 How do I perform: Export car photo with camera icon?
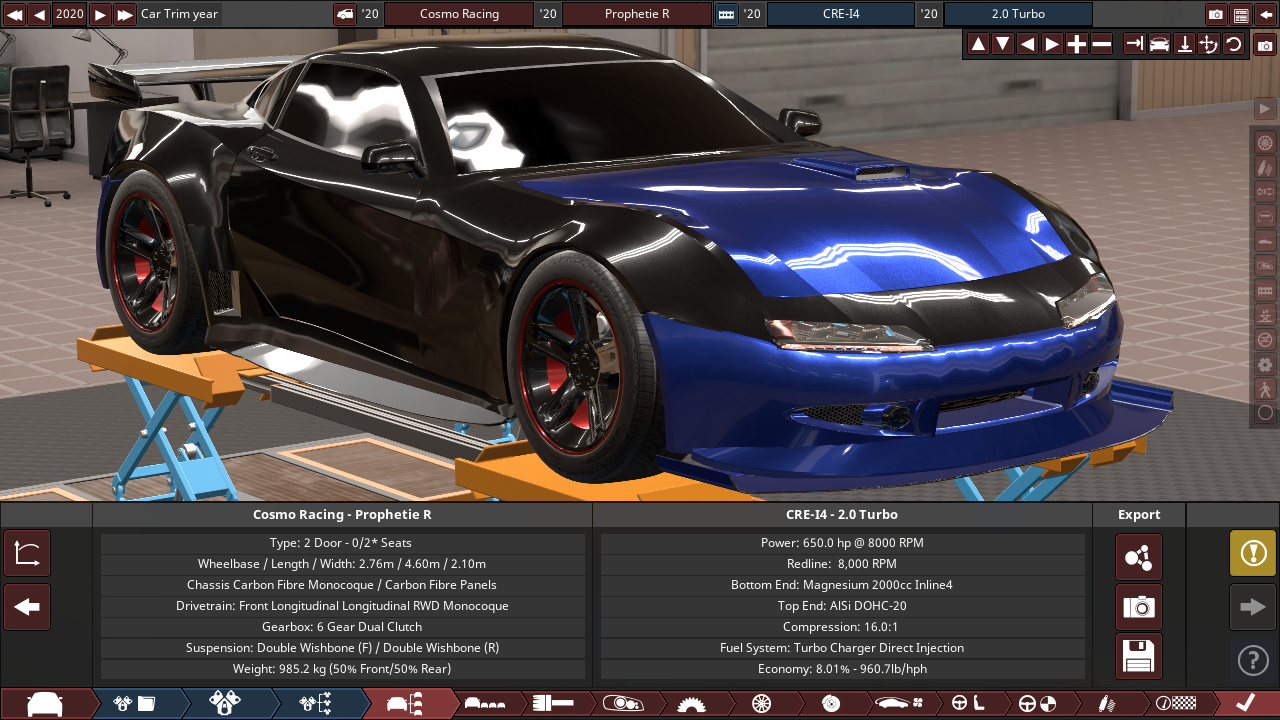(x=1139, y=607)
